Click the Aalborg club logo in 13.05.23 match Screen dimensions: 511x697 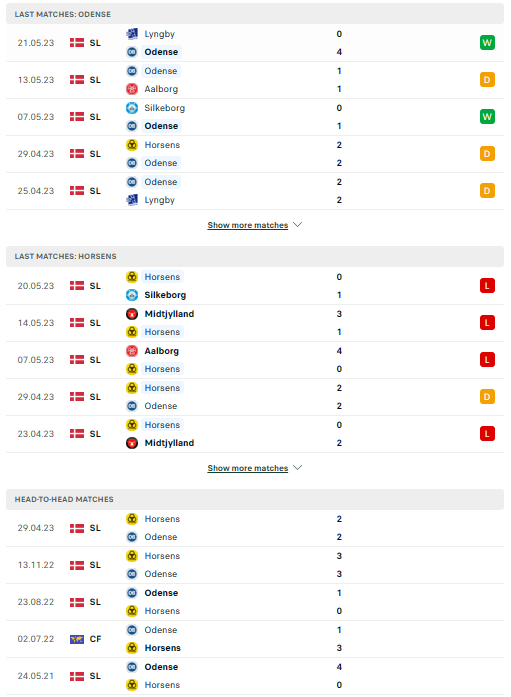tap(132, 89)
